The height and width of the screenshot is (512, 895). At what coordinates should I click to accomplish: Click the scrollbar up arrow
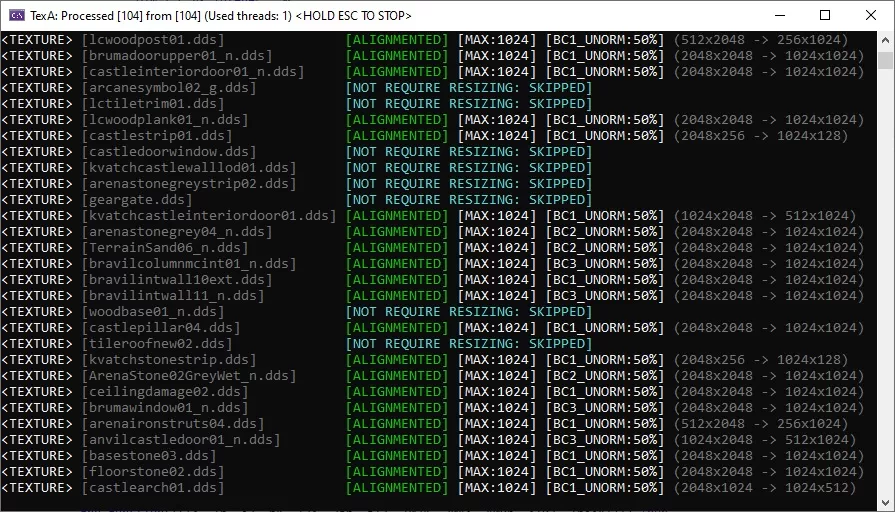(x=885, y=40)
